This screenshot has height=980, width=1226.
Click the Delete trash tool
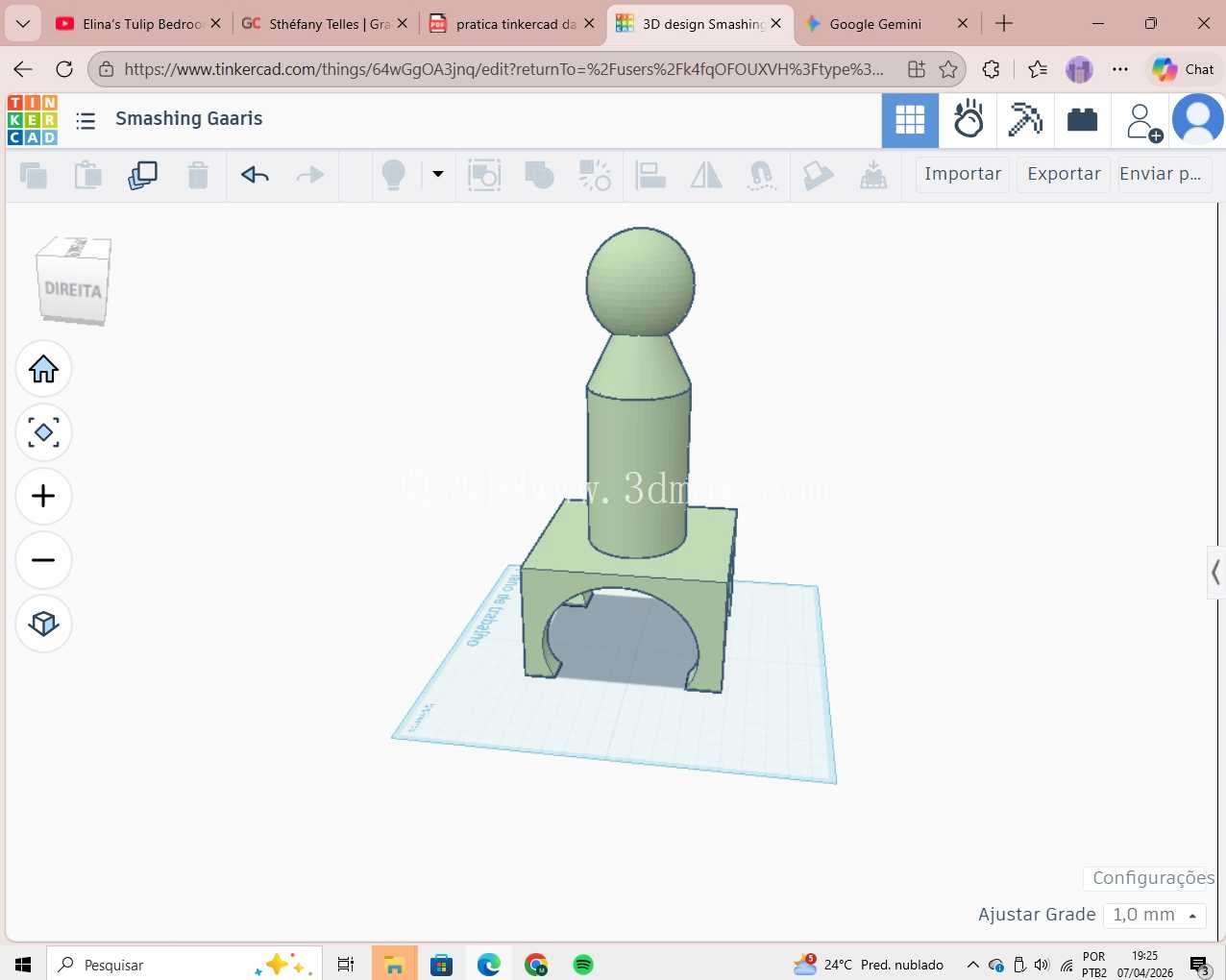[x=198, y=175]
